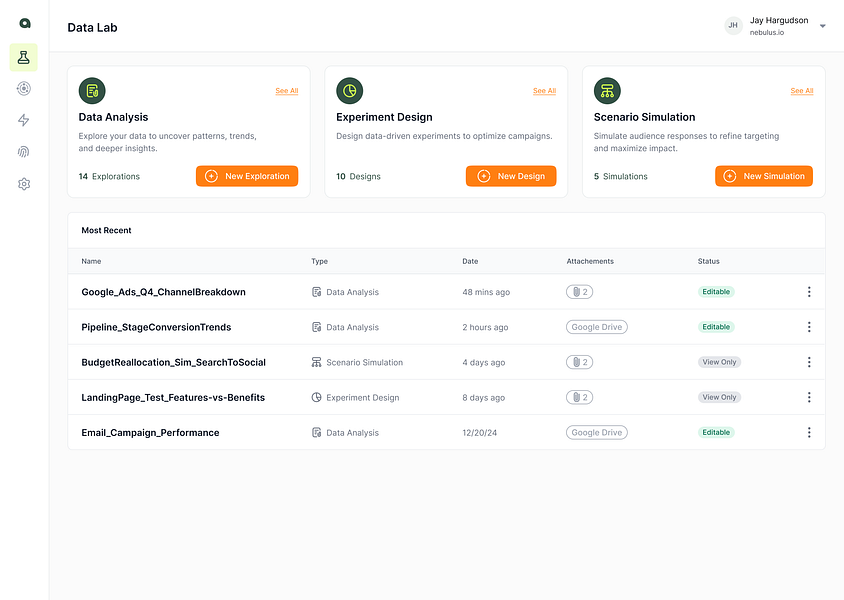Open the lightning bolt sidebar icon
This screenshot has height=600, width=844.
(24, 120)
